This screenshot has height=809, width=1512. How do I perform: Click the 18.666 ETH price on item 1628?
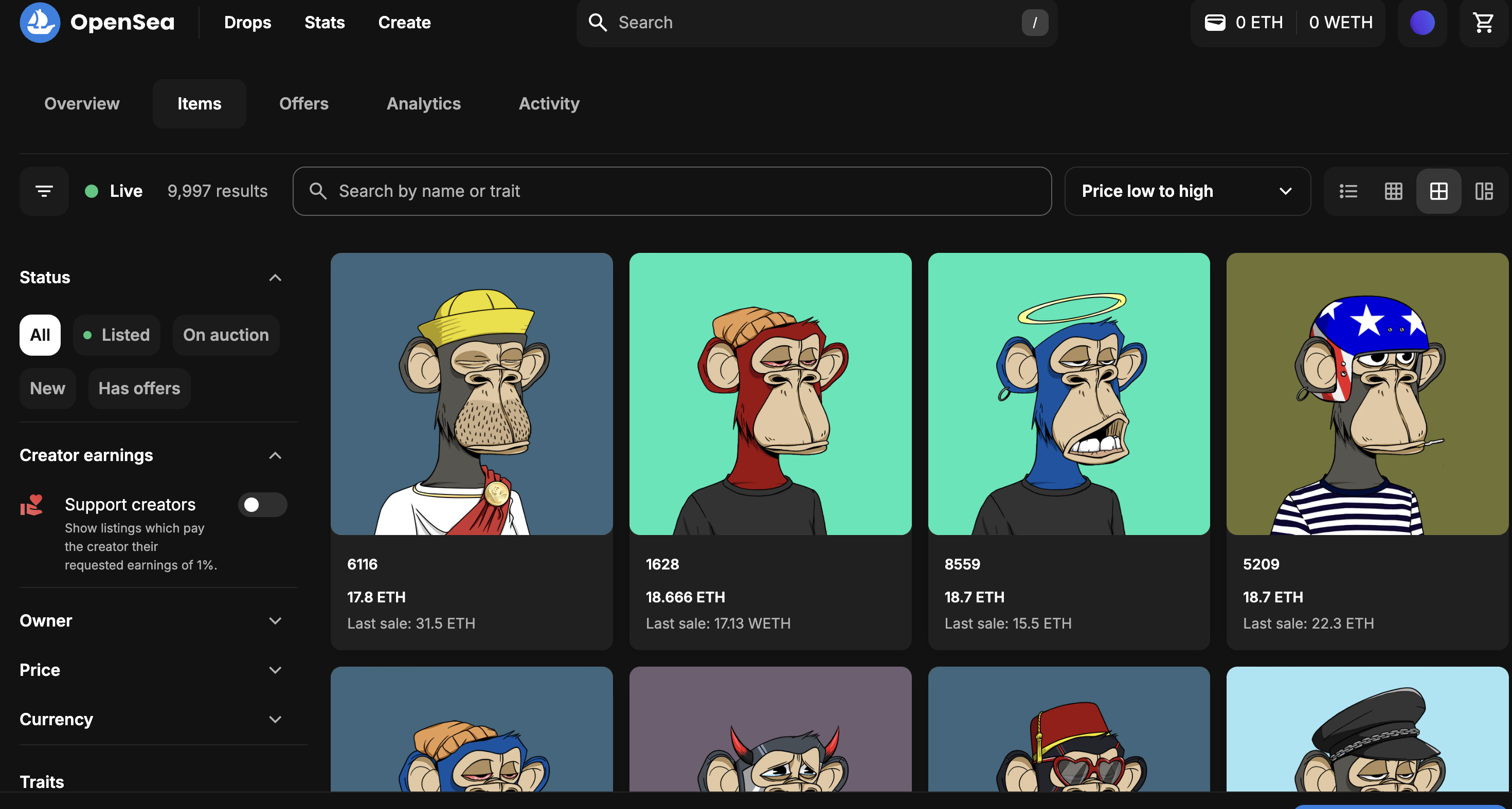(685, 597)
